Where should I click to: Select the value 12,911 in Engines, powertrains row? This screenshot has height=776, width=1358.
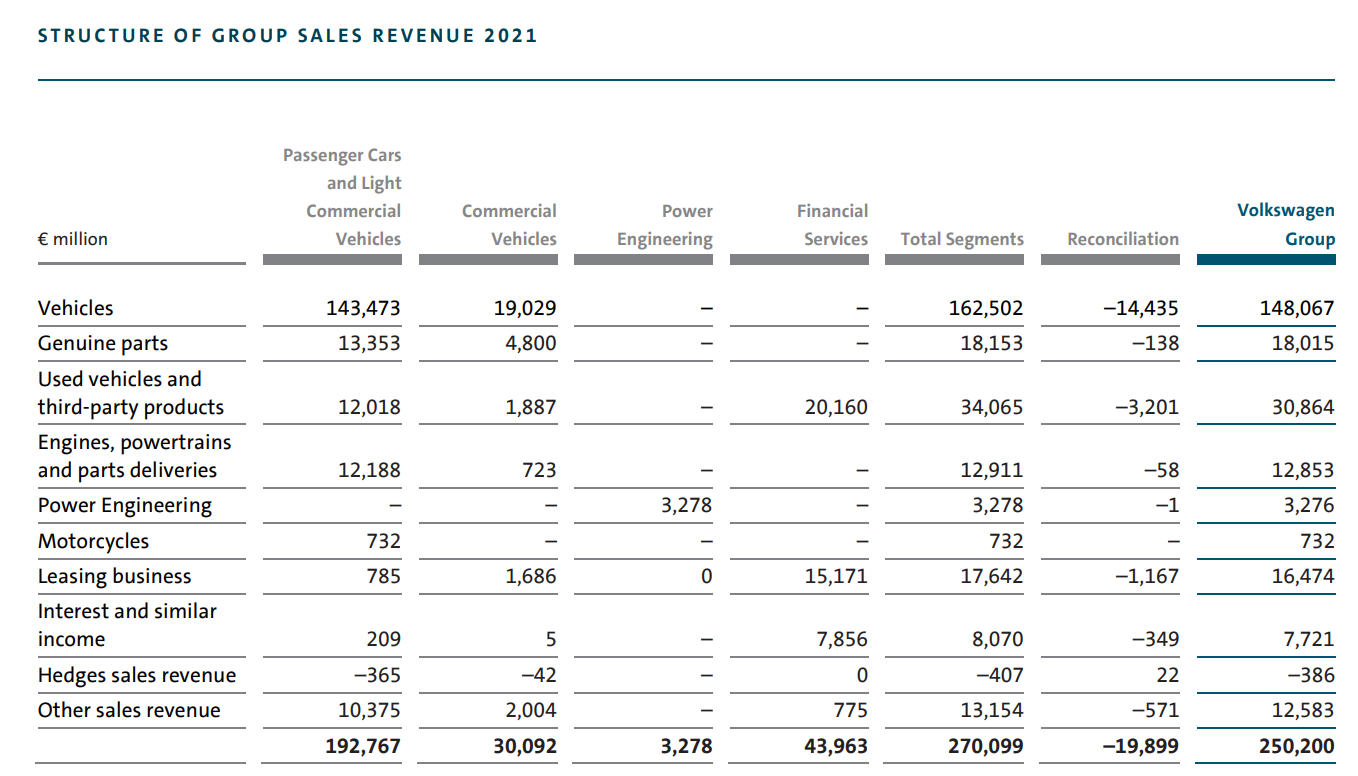(x=990, y=470)
